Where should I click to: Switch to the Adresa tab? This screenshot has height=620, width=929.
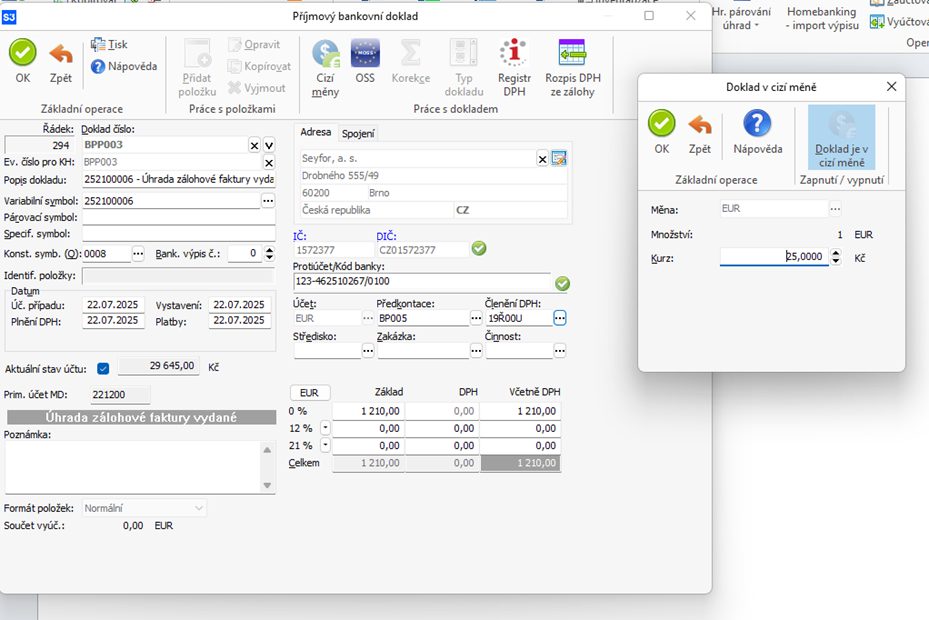316,132
